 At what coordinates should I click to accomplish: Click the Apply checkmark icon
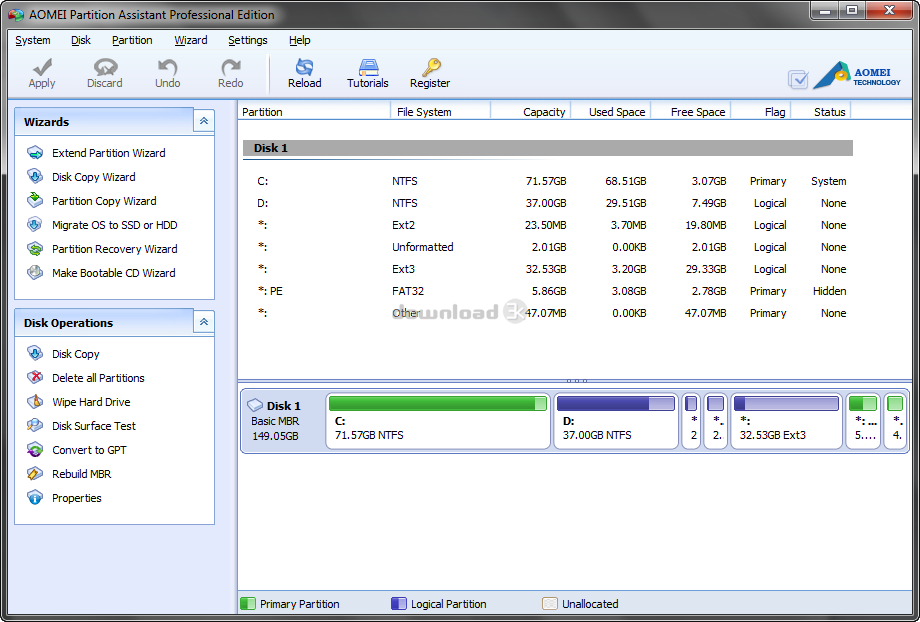click(42, 66)
